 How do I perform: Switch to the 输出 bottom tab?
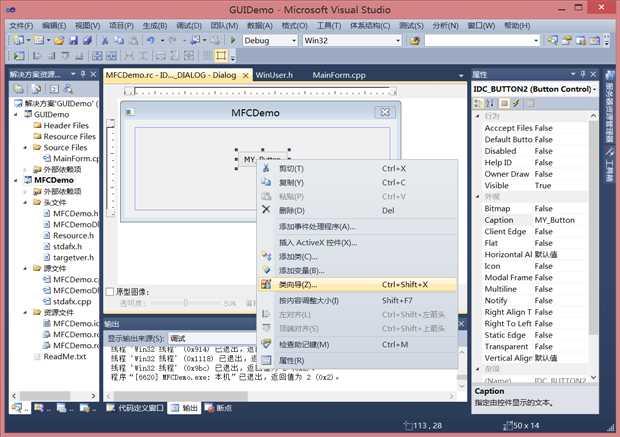tap(185, 408)
